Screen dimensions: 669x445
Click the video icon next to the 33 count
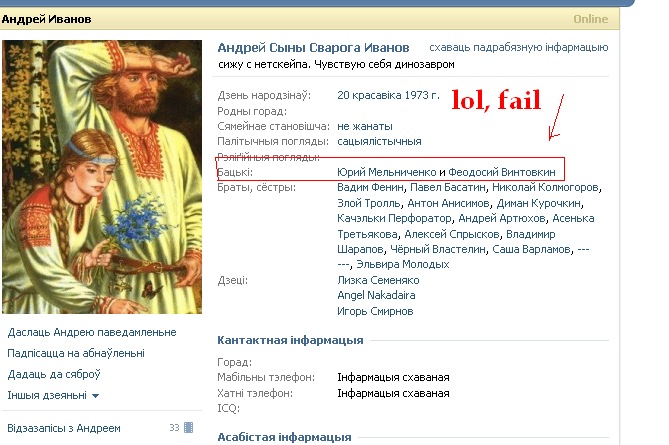189,428
